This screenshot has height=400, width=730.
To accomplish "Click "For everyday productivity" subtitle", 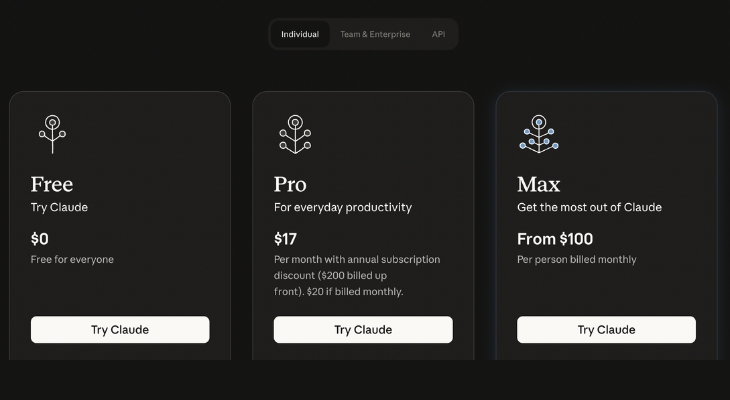I will tap(343, 207).
